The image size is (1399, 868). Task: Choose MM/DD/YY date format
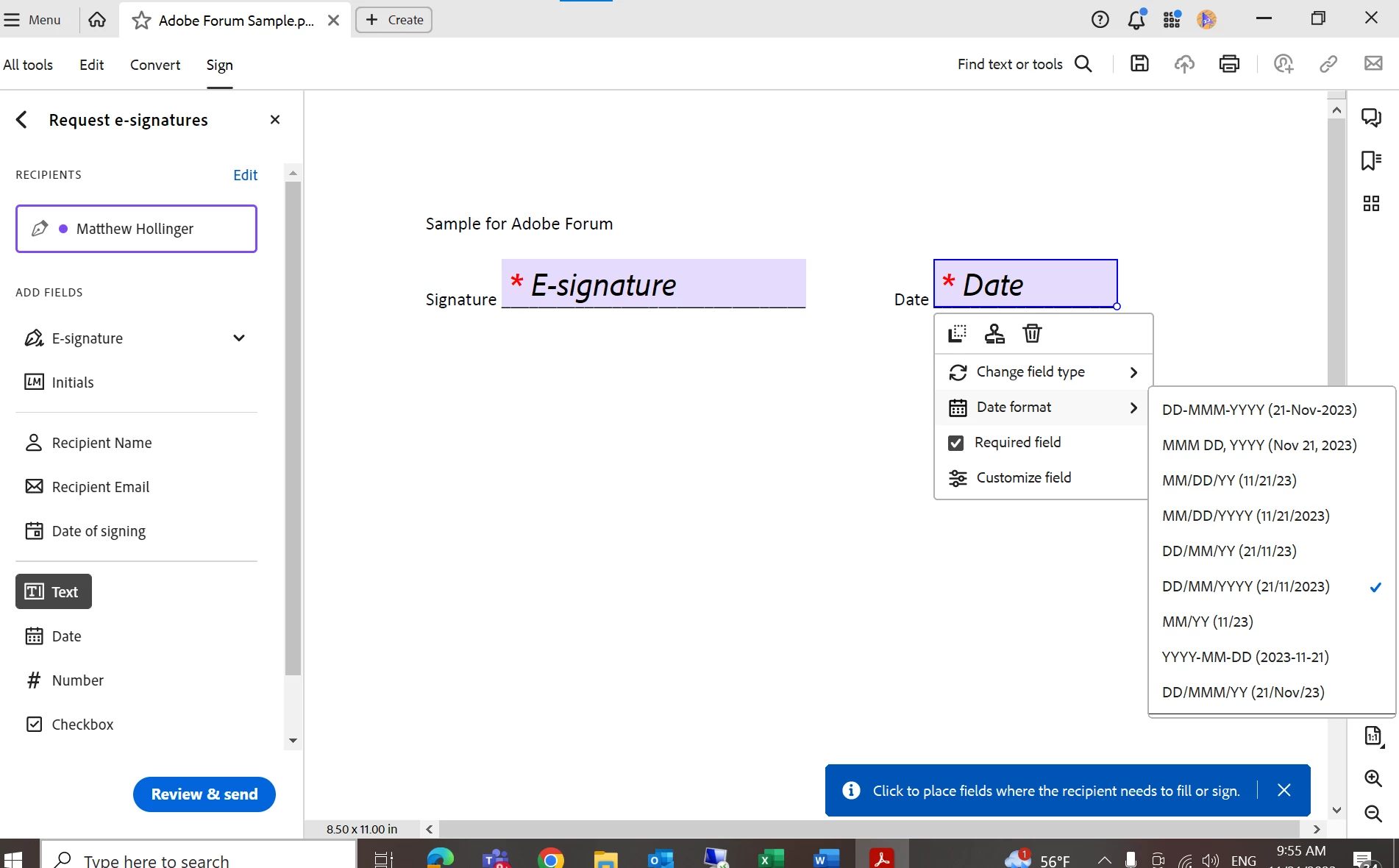(1272, 481)
